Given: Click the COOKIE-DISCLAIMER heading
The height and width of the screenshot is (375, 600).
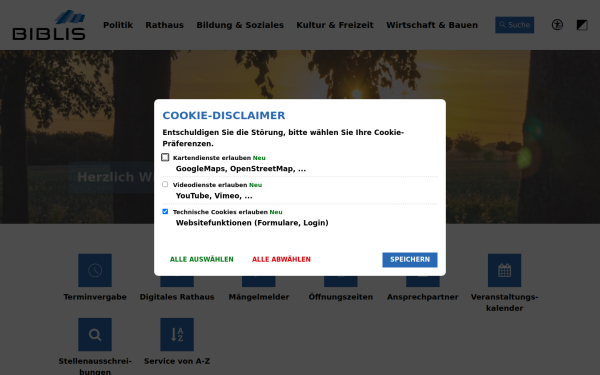Looking at the screenshot, I should point(224,115).
